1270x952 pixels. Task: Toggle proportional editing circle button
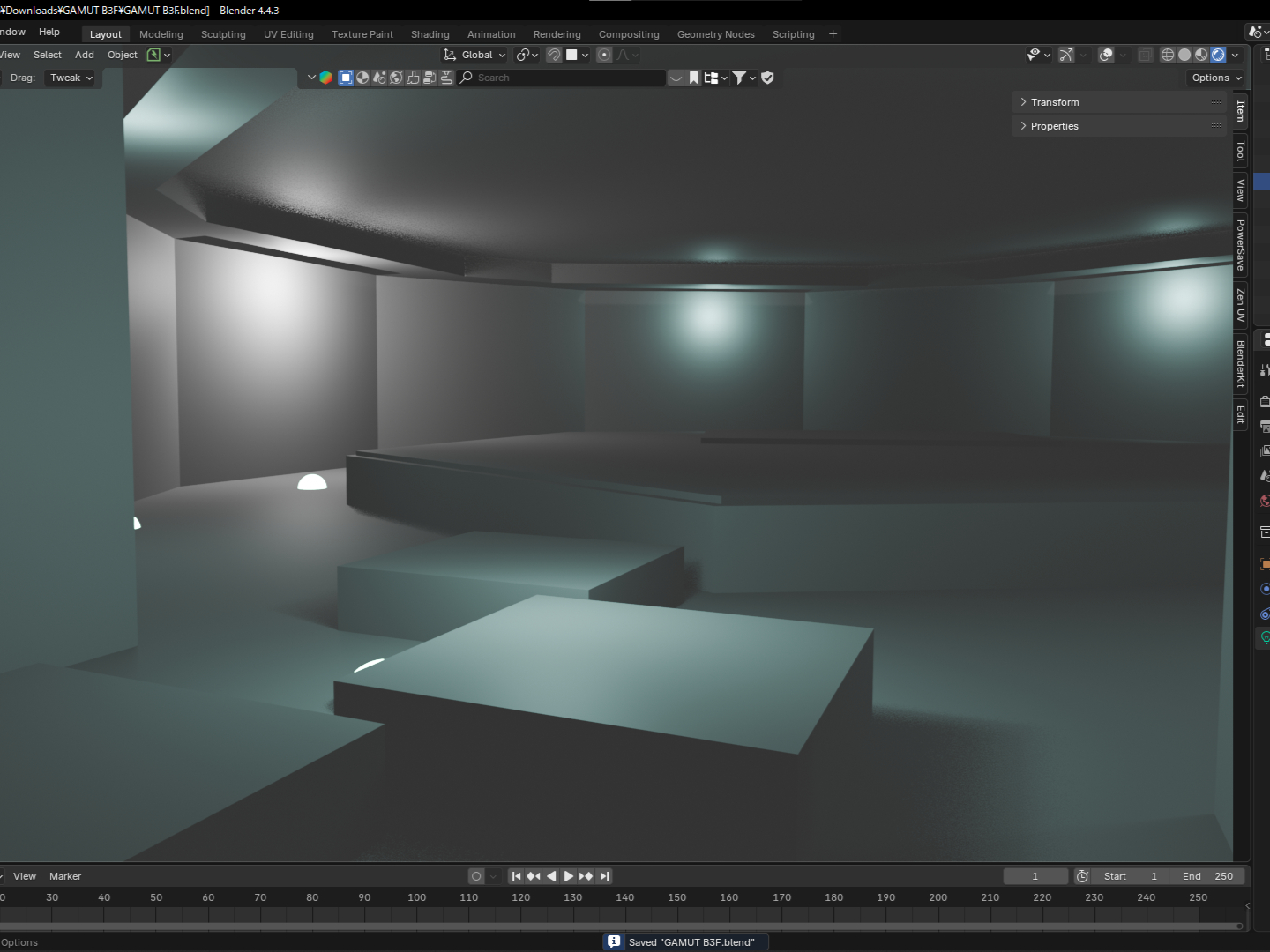point(604,55)
